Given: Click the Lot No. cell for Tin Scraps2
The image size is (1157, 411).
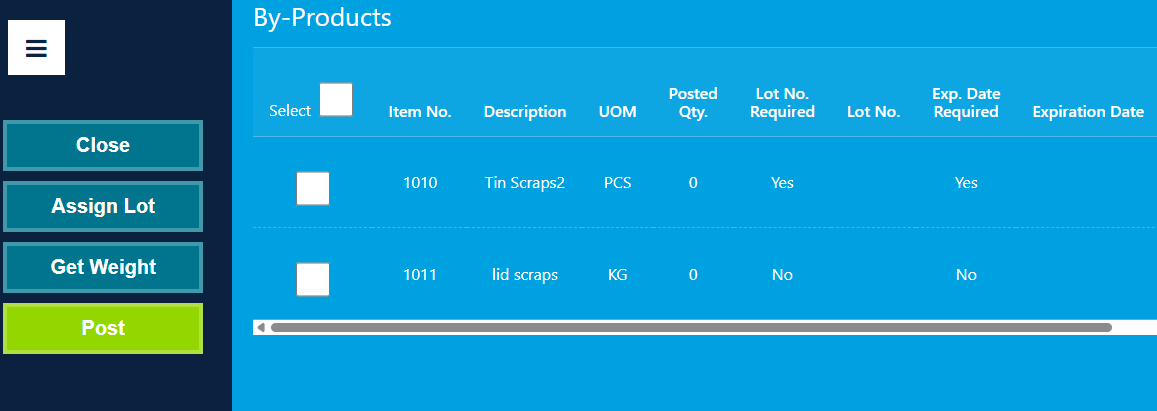Looking at the screenshot, I should point(874,183).
